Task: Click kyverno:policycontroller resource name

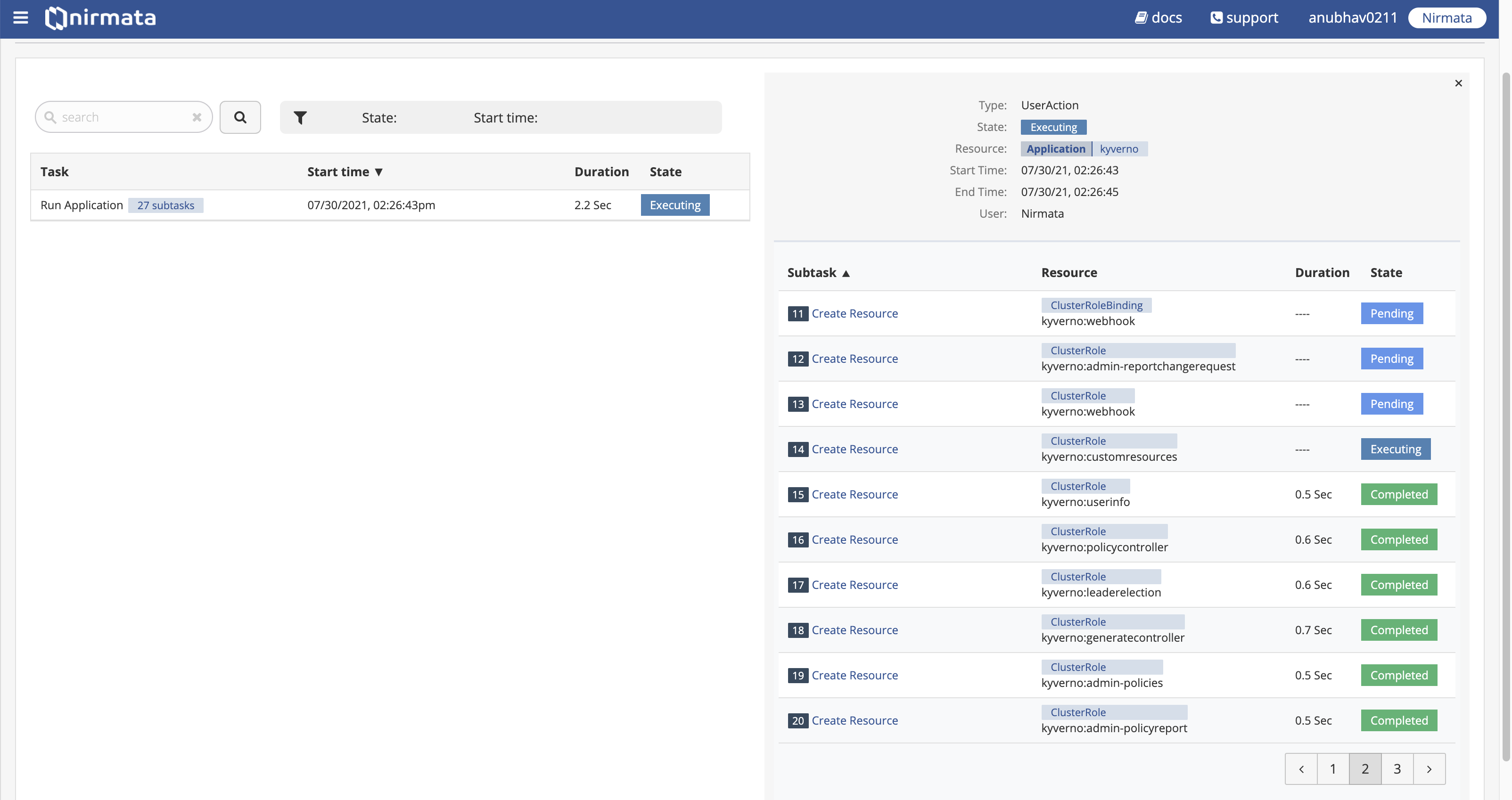Action: coord(1104,547)
